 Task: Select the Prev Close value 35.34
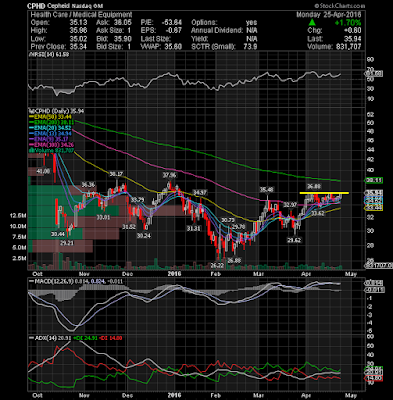78,47
